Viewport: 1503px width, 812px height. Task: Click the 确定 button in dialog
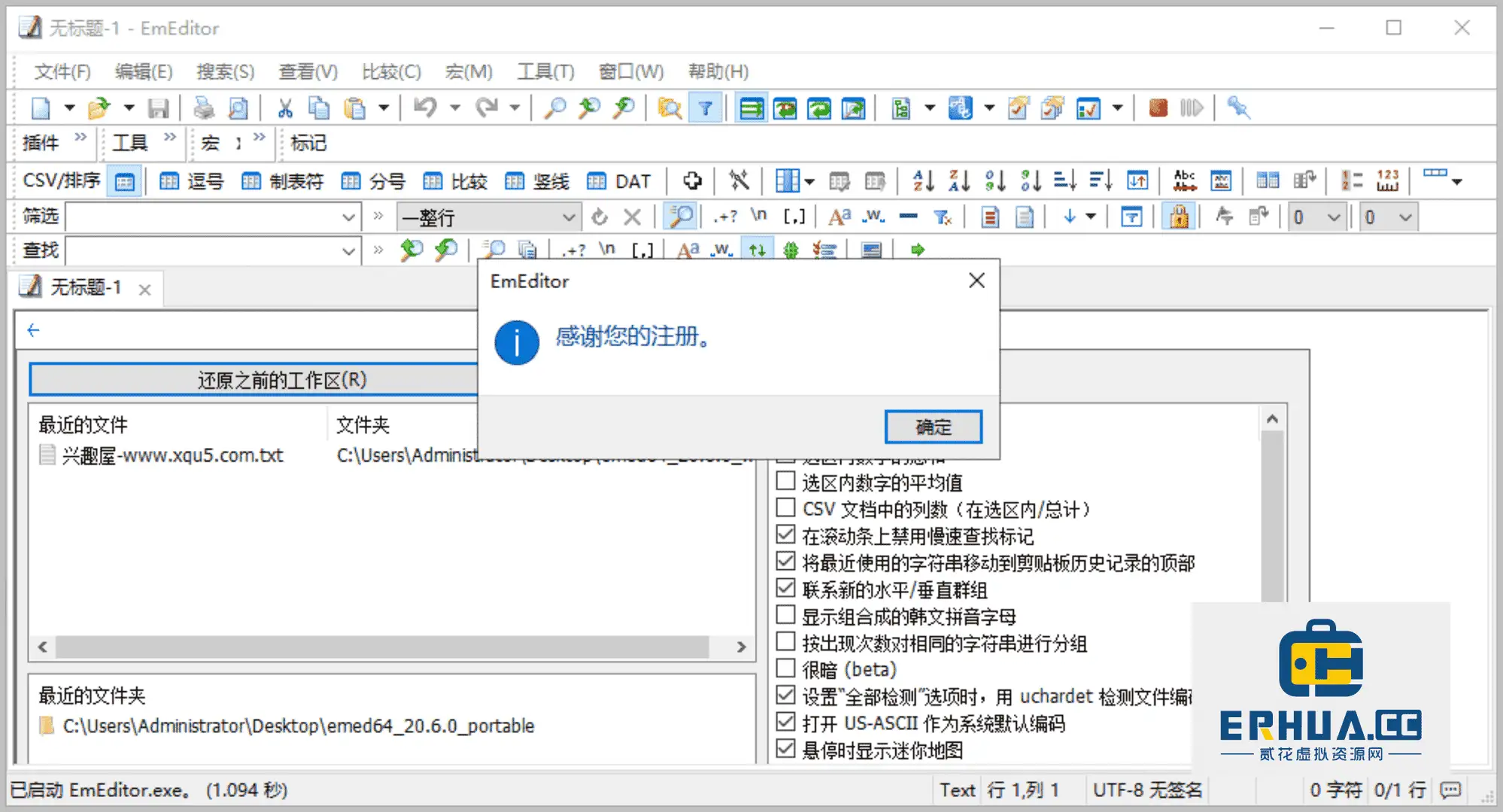[933, 427]
